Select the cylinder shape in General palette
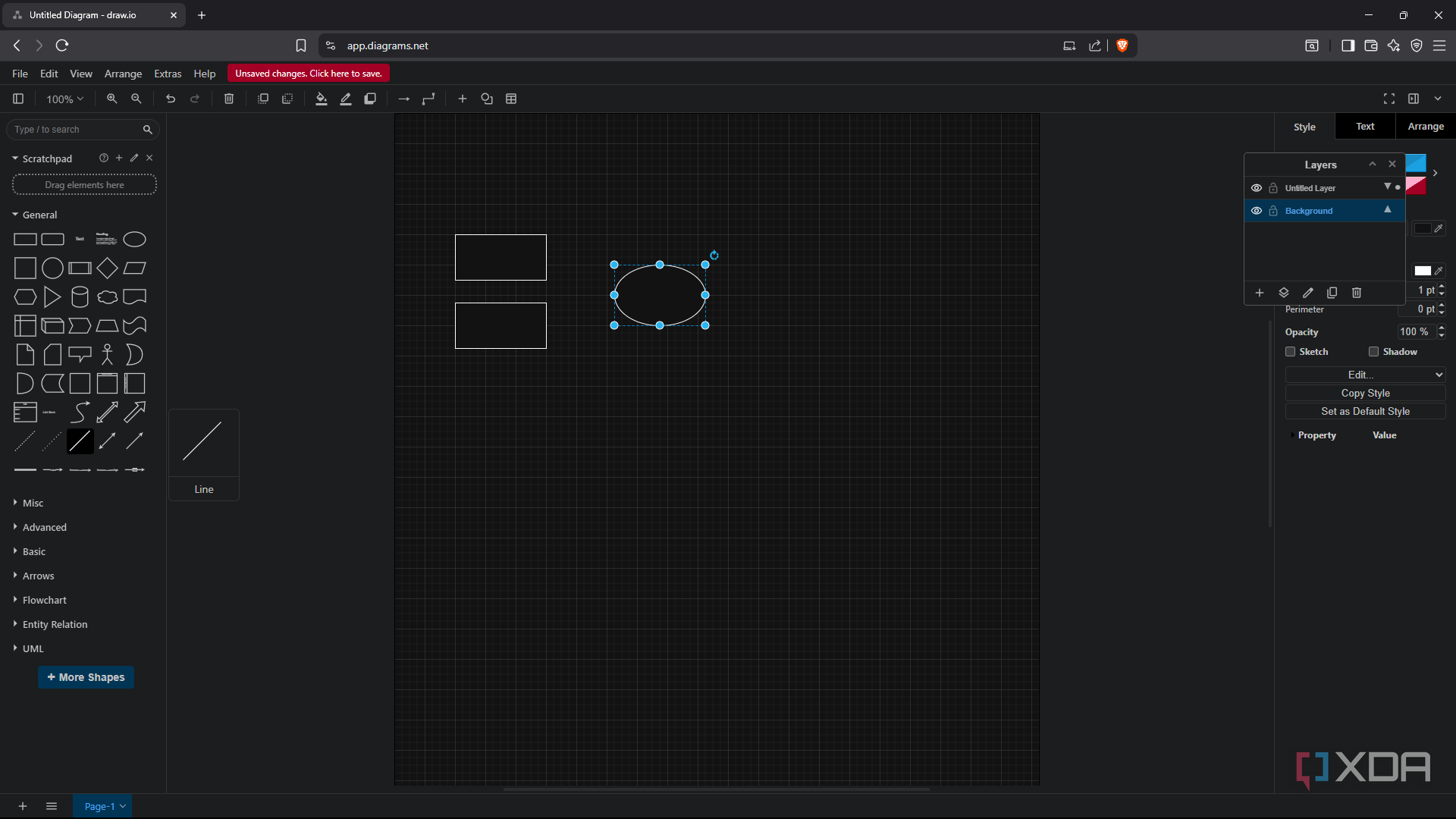The image size is (1456, 819). tap(80, 297)
